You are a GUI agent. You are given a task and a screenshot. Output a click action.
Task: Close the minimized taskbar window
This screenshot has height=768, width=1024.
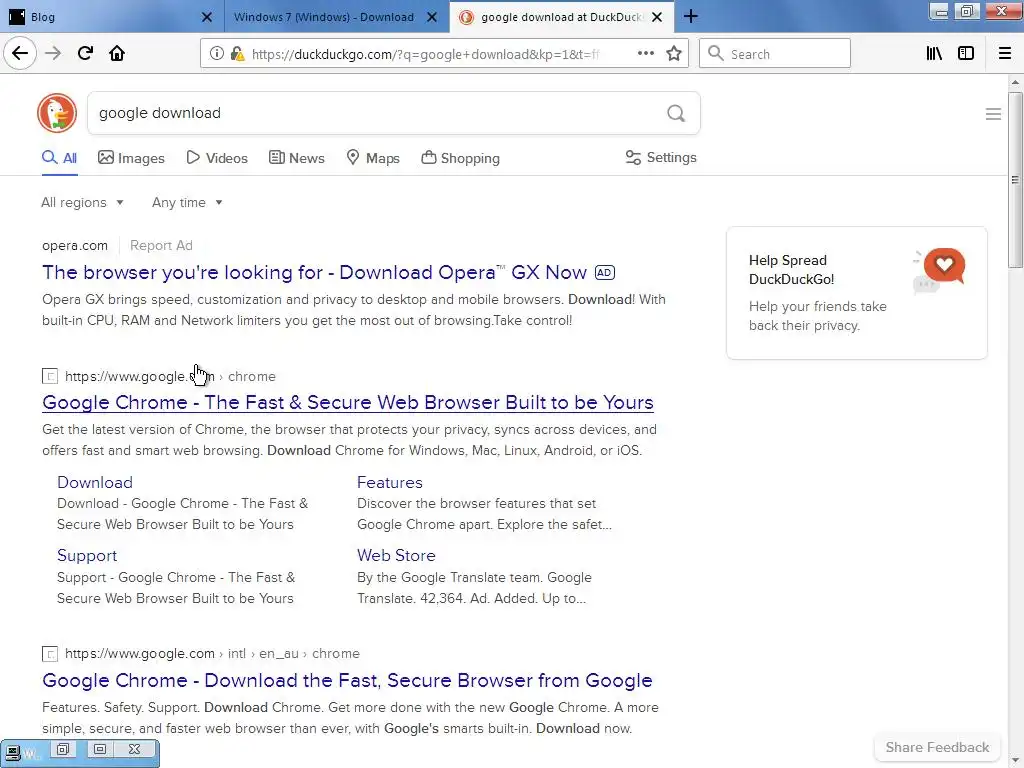coord(135,749)
